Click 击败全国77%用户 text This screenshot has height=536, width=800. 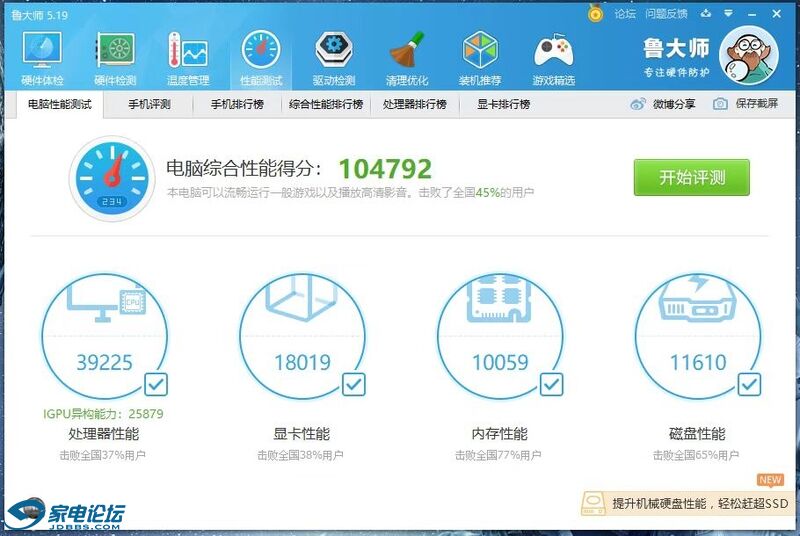[x=498, y=455]
